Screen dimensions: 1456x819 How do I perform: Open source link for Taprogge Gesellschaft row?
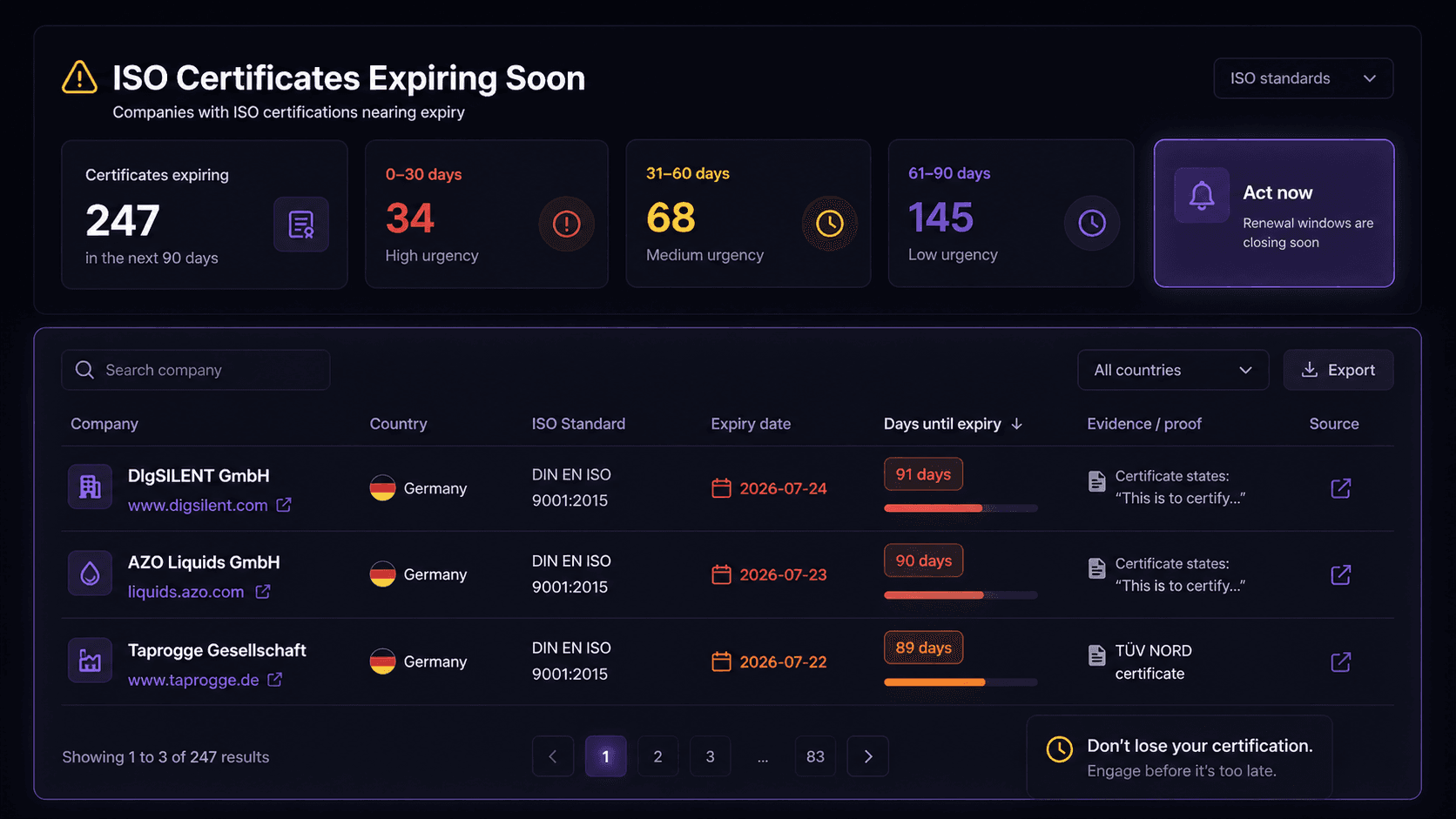[1340, 661]
